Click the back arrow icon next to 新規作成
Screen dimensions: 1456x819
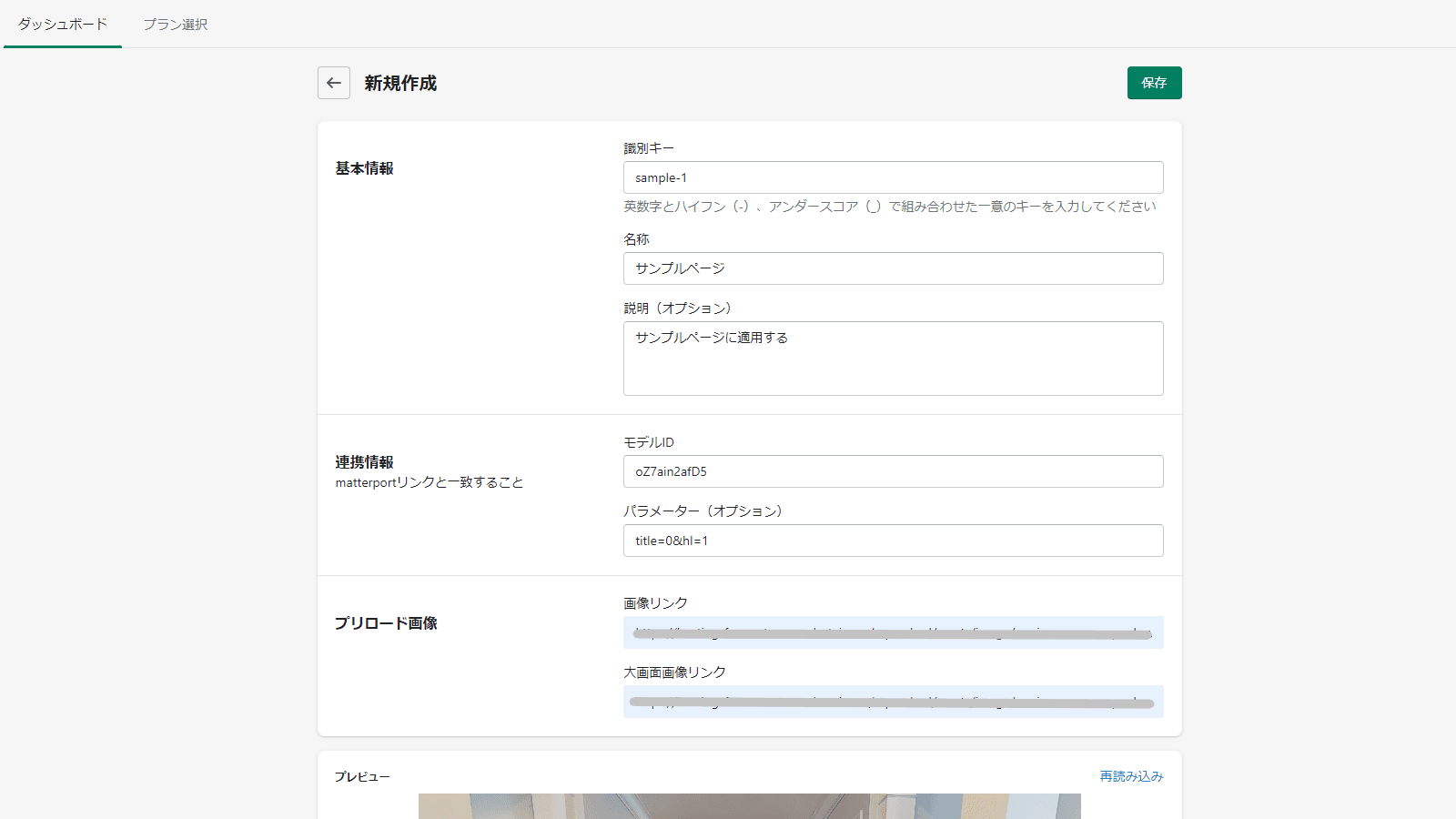pyautogui.click(x=333, y=83)
